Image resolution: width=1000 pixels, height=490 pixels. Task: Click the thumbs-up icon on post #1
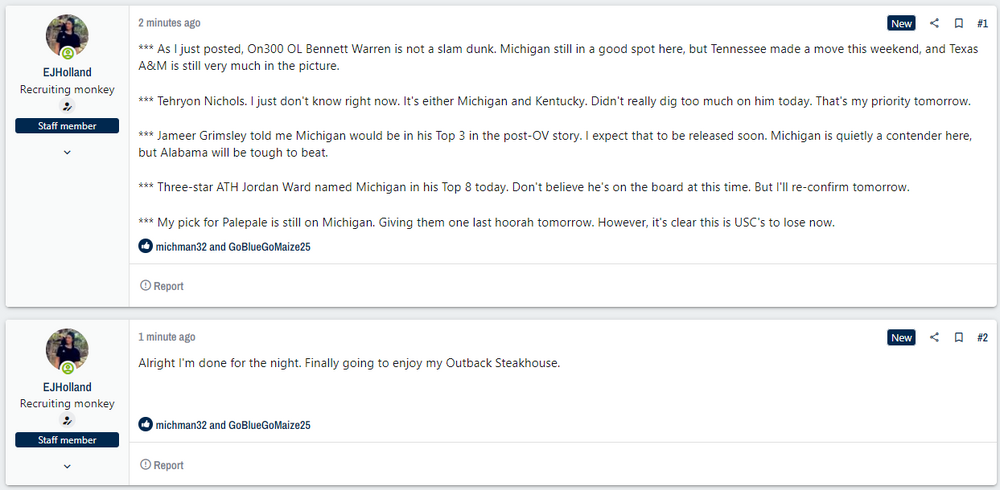[145, 246]
